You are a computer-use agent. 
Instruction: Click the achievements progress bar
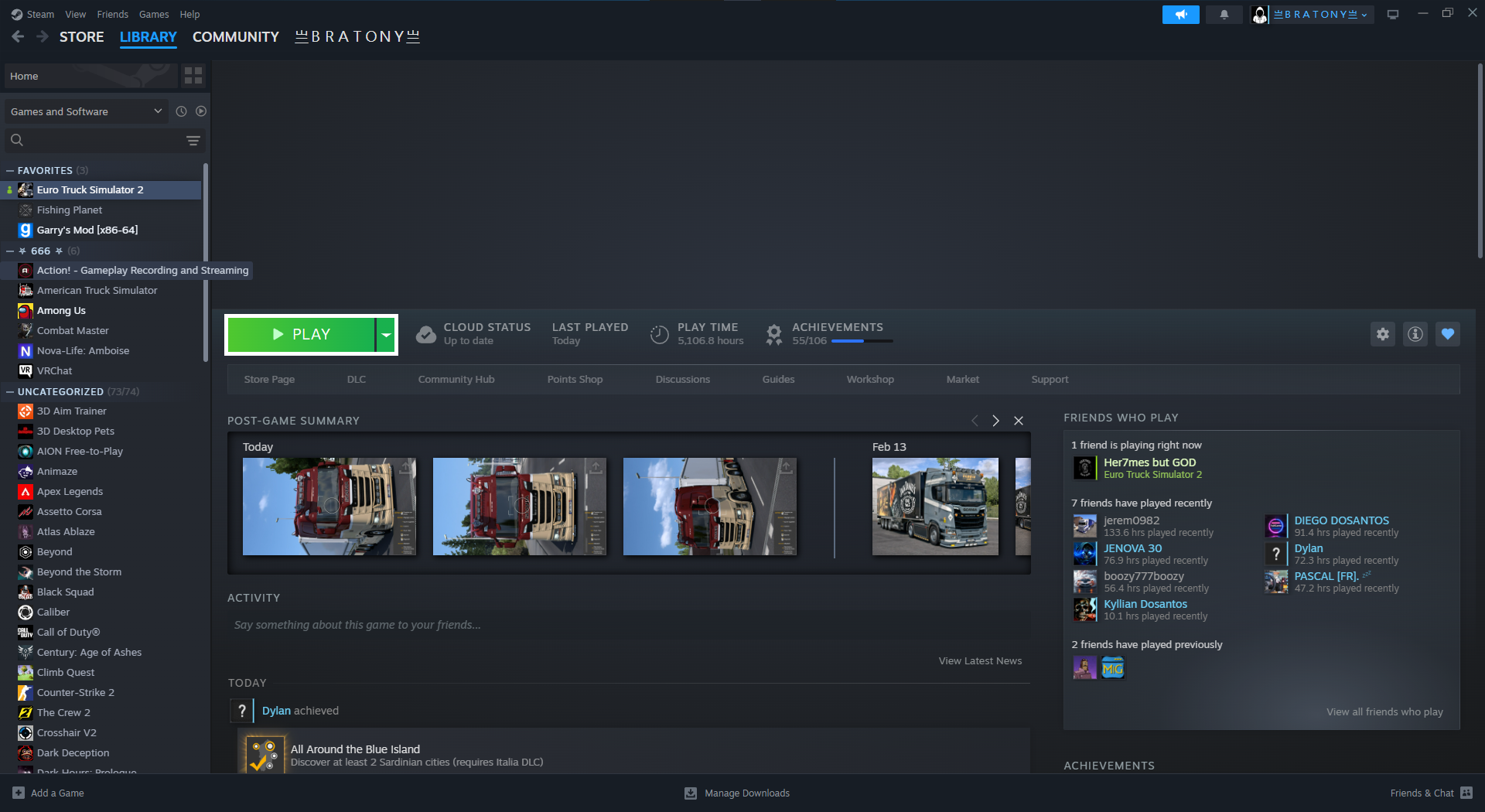click(862, 341)
